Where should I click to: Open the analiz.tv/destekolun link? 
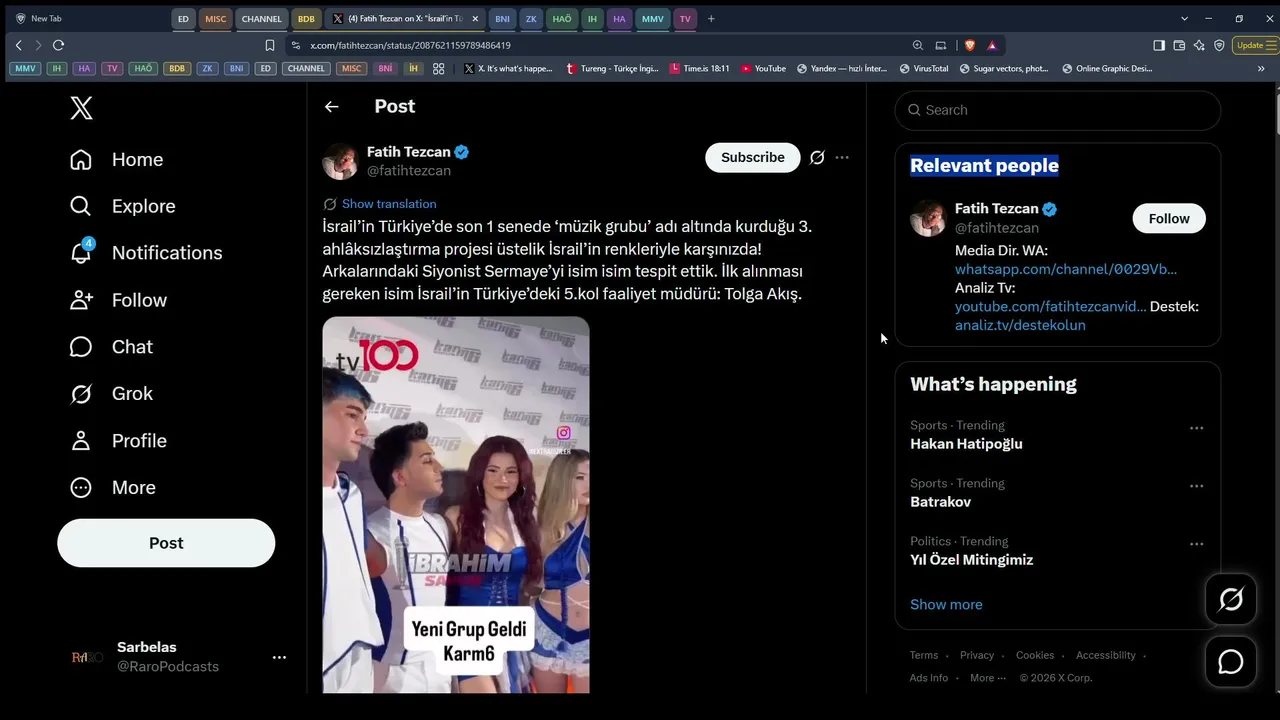(1020, 325)
